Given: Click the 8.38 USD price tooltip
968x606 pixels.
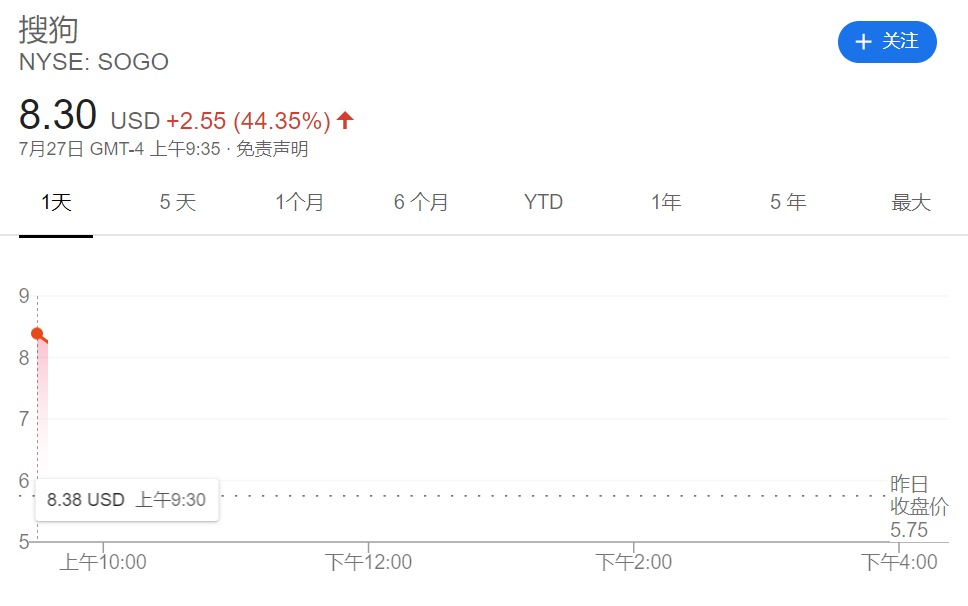Looking at the screenshot, I should pyautogui.click(x=126, y=500).
